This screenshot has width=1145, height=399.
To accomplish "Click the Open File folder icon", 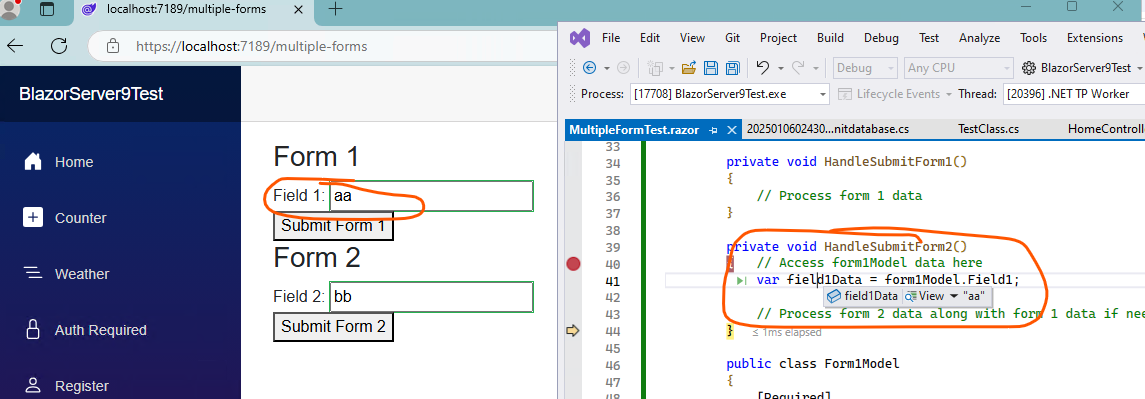I will pos(689,68).
